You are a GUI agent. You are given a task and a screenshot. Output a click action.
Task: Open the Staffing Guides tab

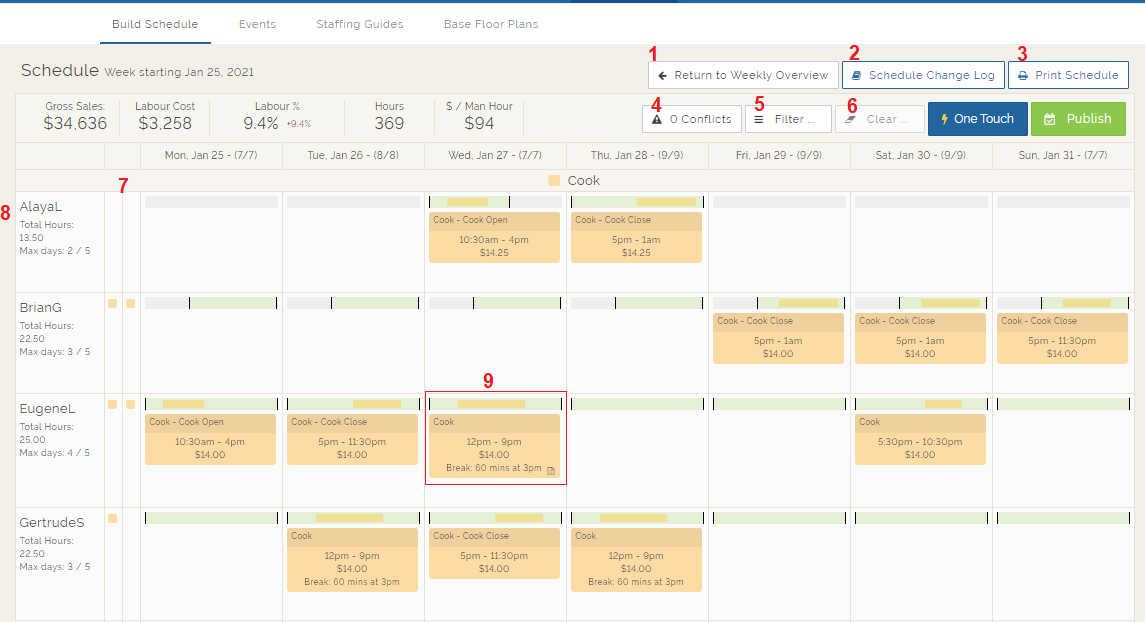[359, 23]
